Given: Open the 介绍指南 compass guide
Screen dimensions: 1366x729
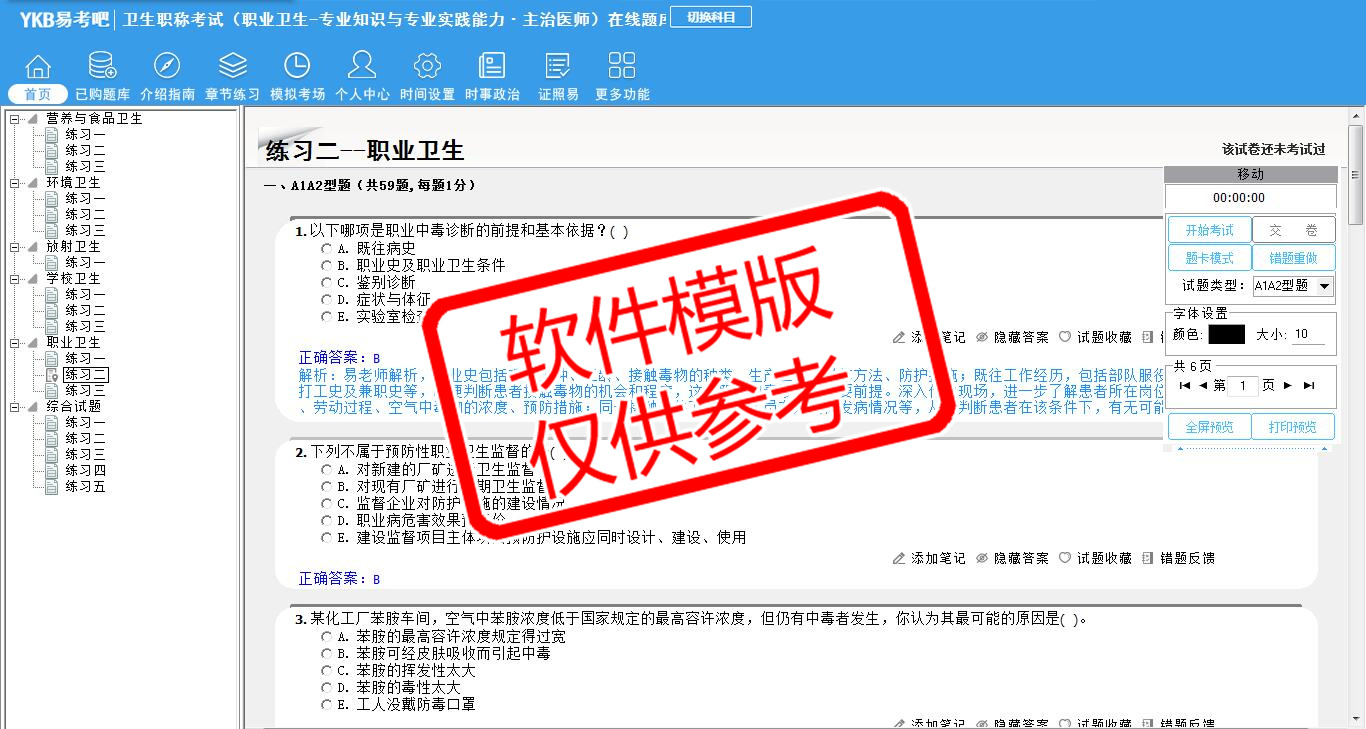Looking at the screenshot, I should tap(167, 67).
